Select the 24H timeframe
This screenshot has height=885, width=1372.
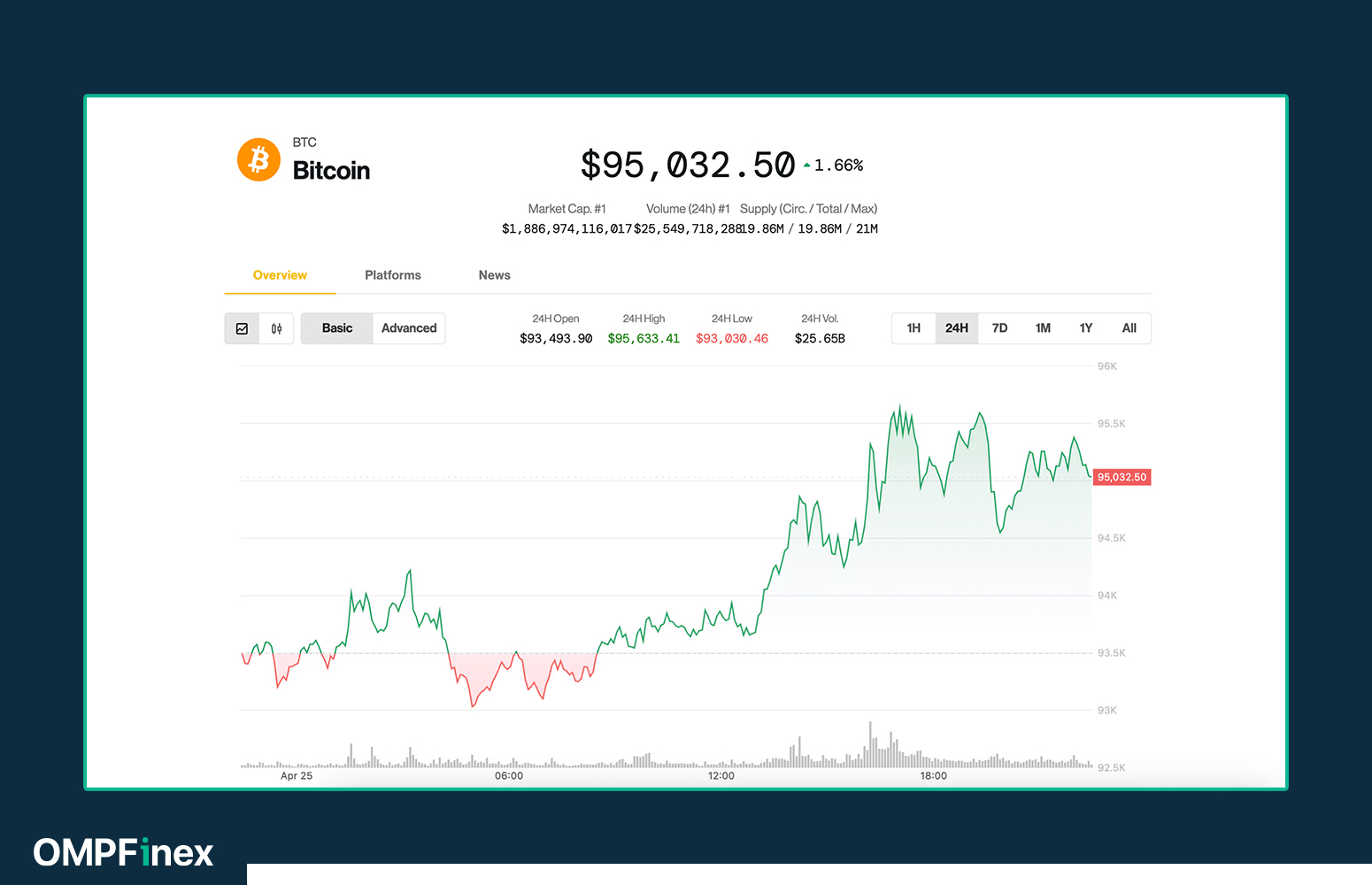click(957, 327)
